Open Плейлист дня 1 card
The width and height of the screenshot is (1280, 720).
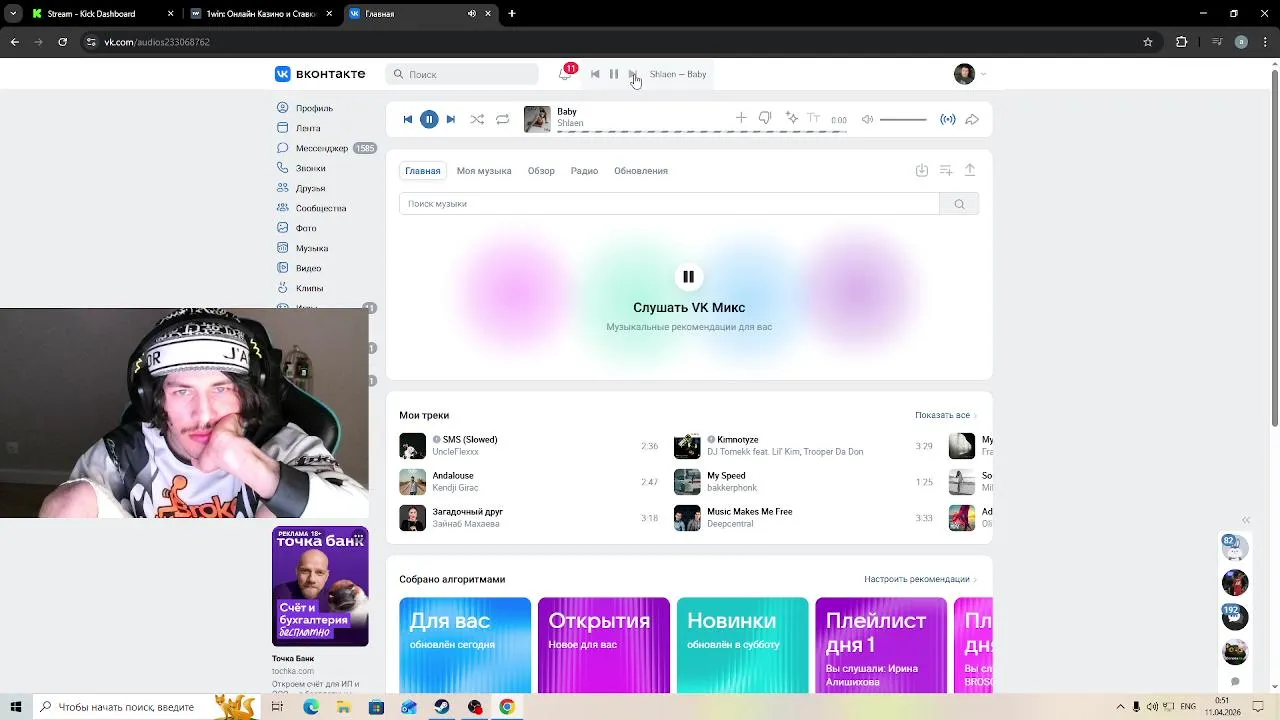click(881, 645)
